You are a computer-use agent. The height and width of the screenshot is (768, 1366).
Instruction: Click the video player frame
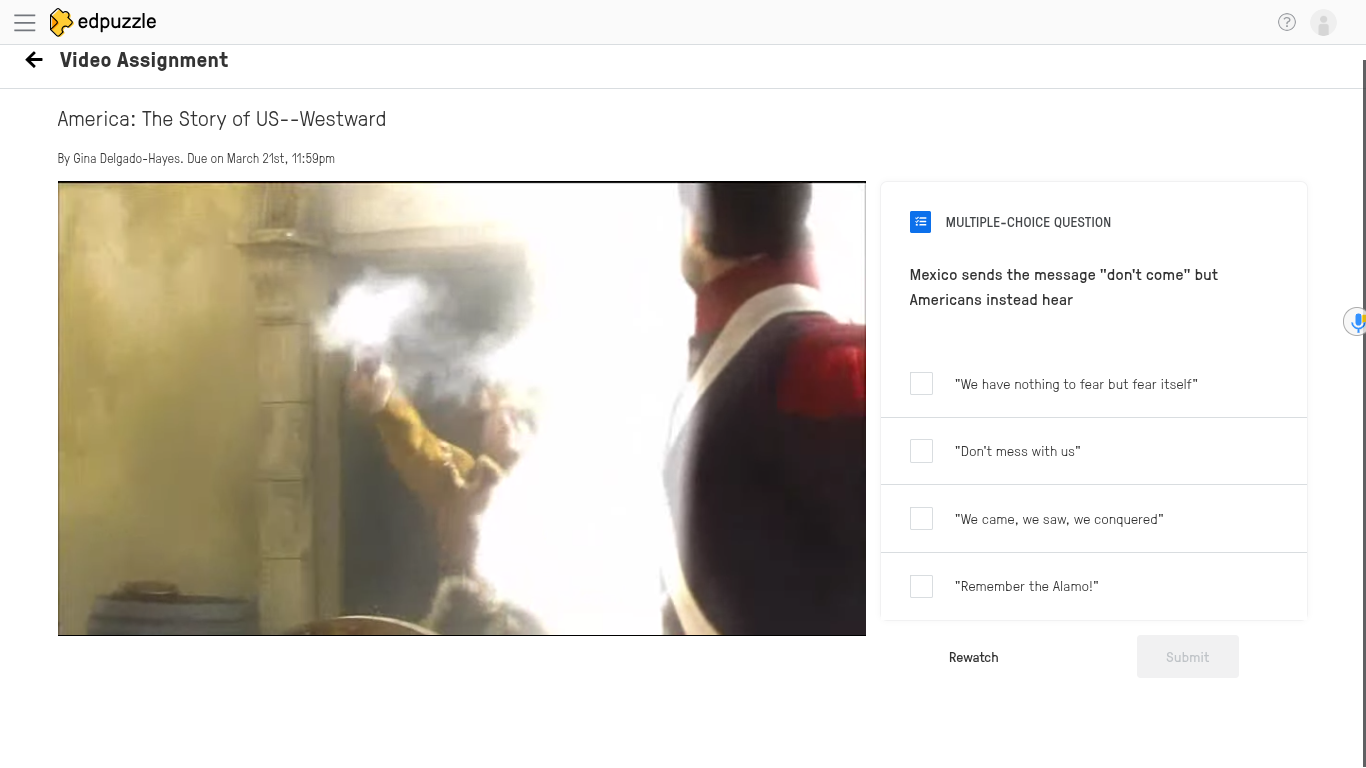[x=462, y=409]
